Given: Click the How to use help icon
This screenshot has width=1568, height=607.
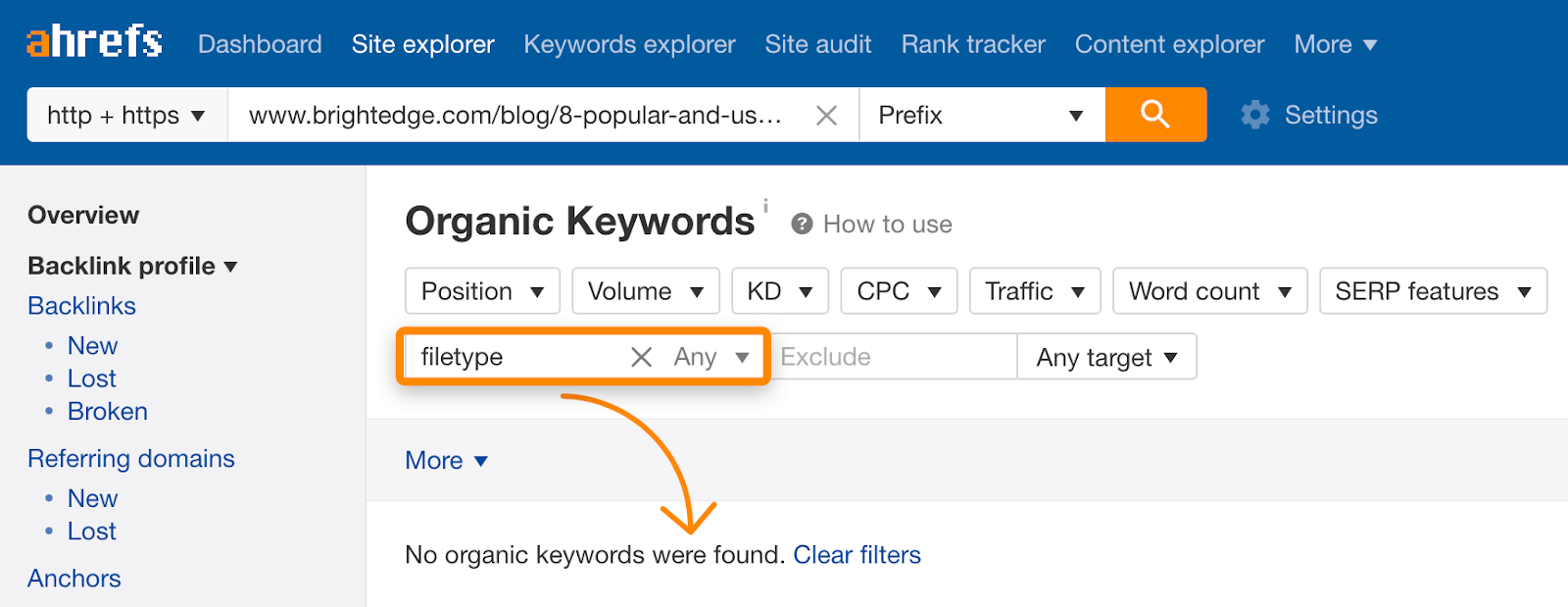Looking at the screenshot, I should point(802,225).
